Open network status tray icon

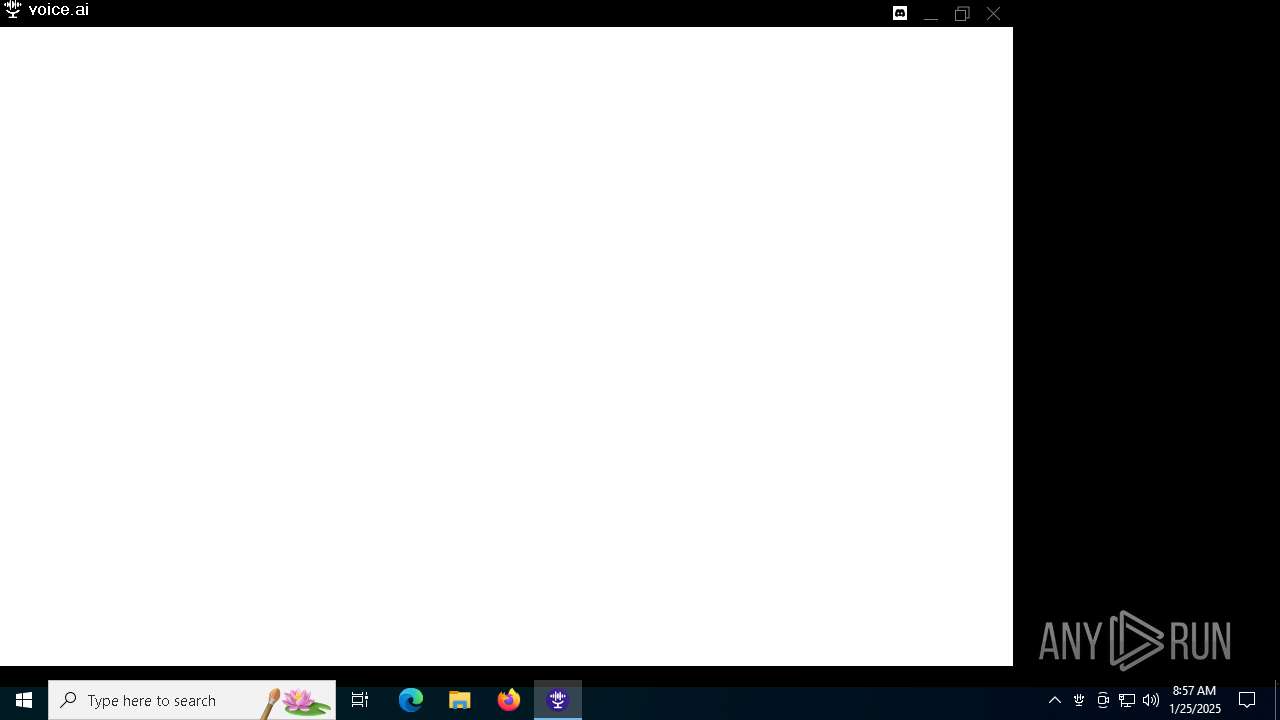pyautogui.click(x=1127, y=700)
